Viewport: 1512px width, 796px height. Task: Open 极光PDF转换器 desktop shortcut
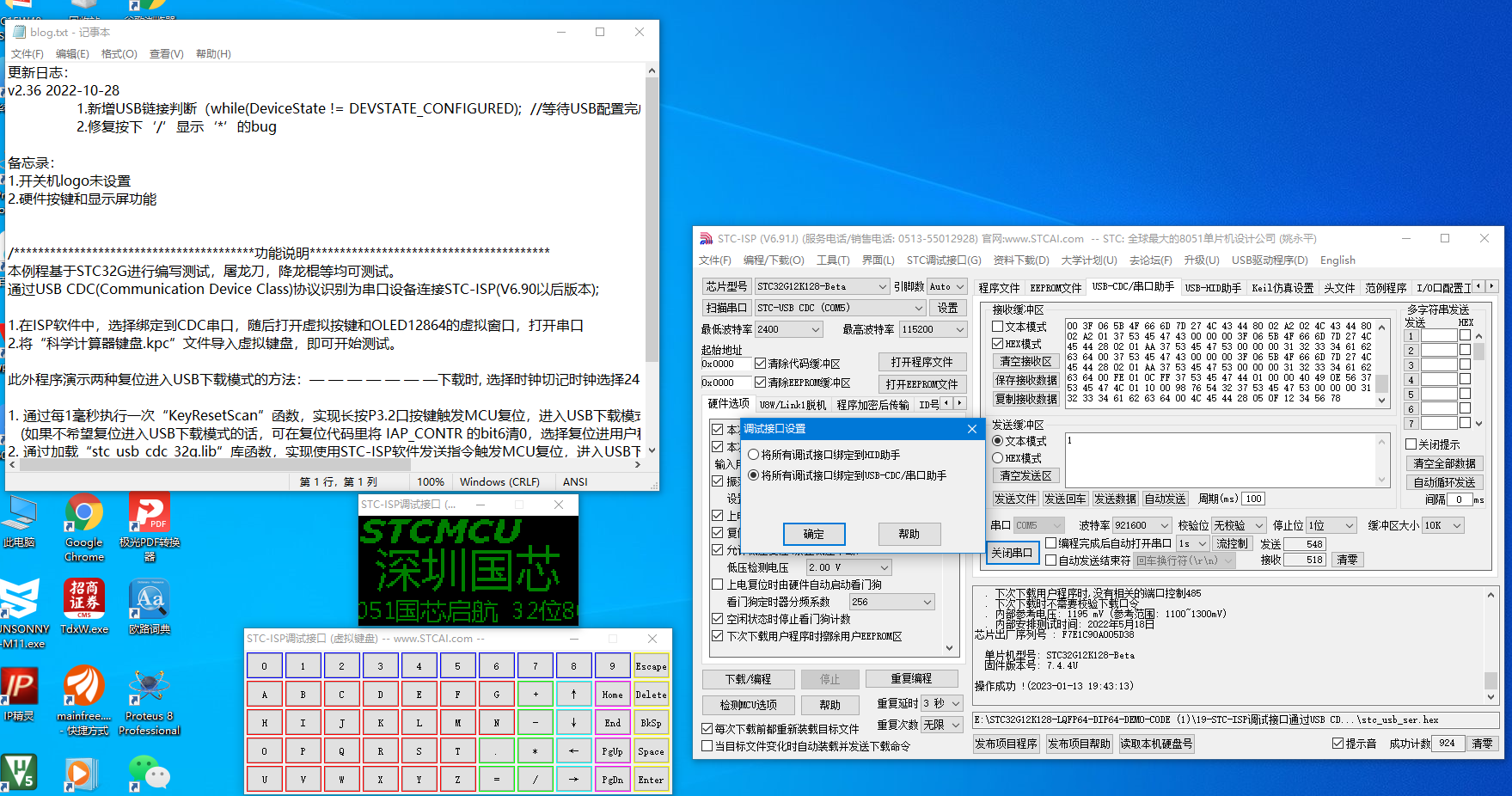pos(149,529)
